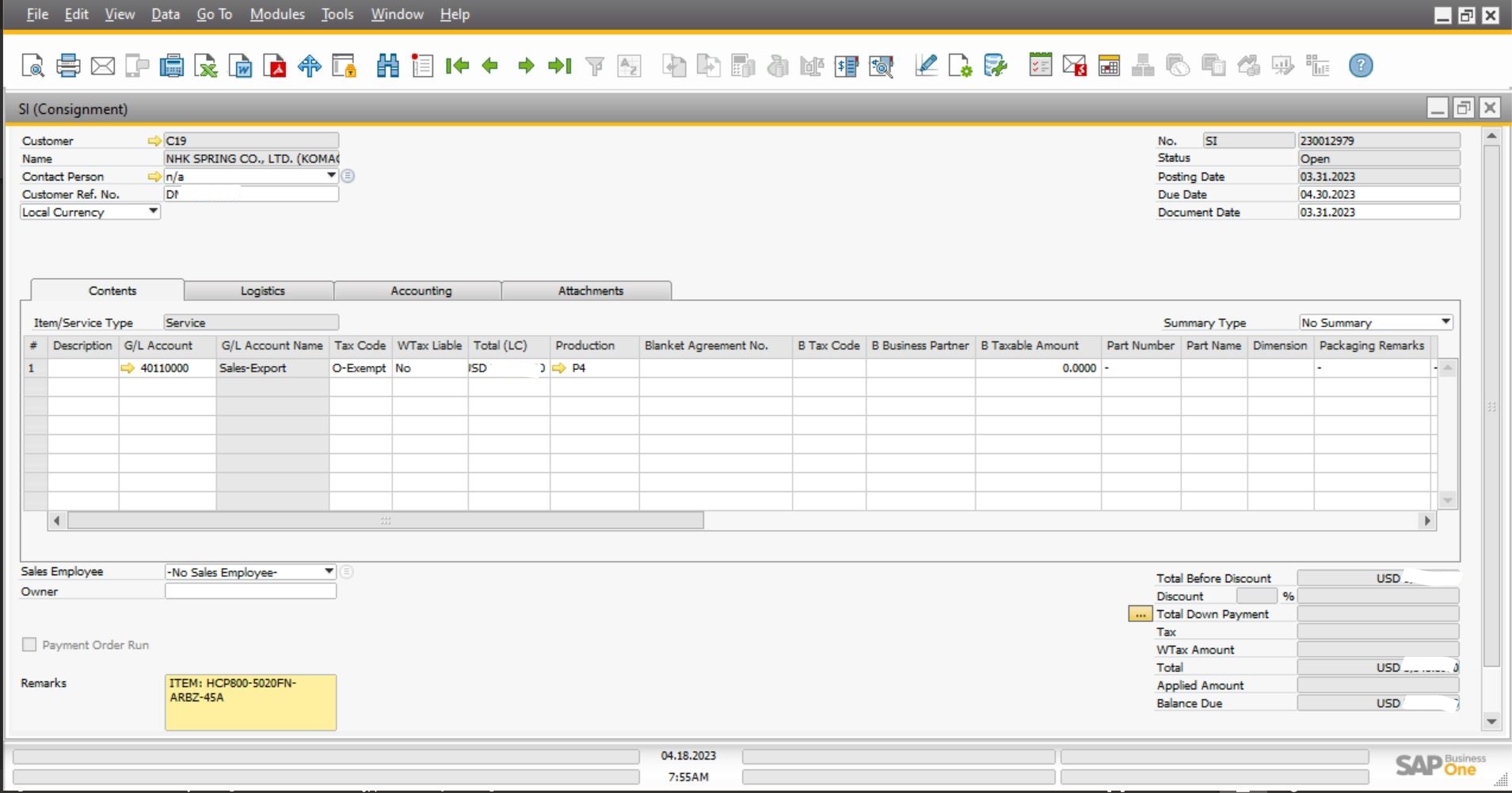Open the Calendar toolbar icon
The width and height of the screenshot is (1512, 793).
click(1109, 66)
